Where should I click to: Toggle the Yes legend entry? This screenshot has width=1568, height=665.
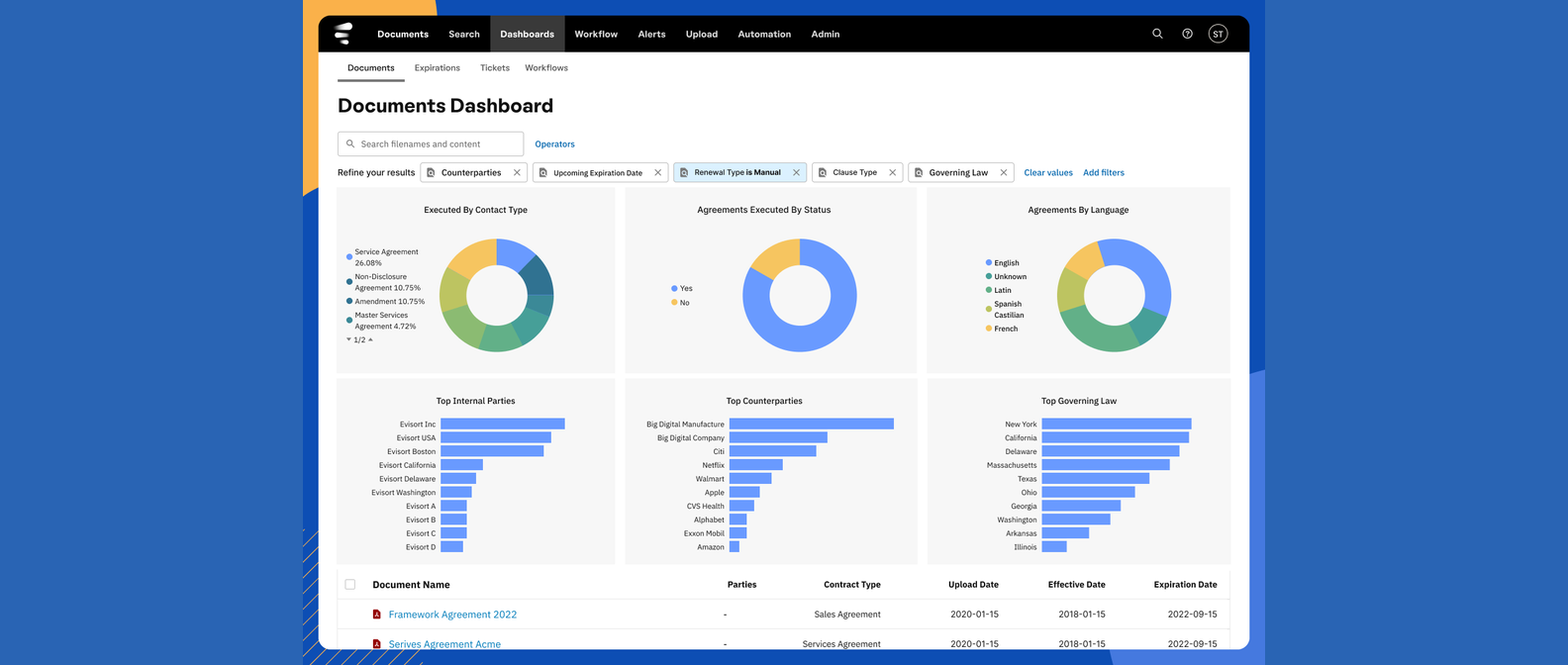point(682,288)
